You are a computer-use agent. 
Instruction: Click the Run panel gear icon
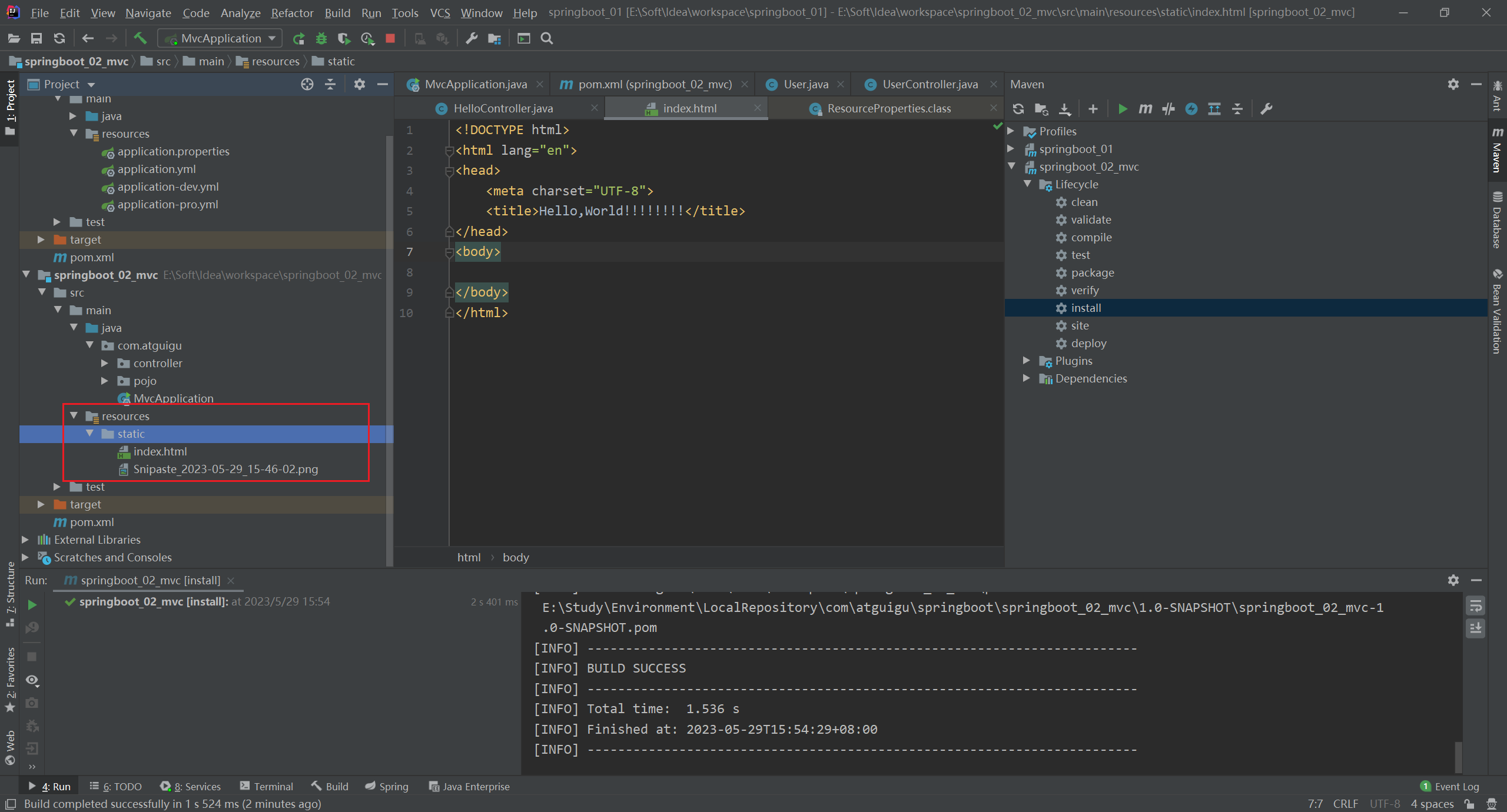click(x=1453, y=580)
